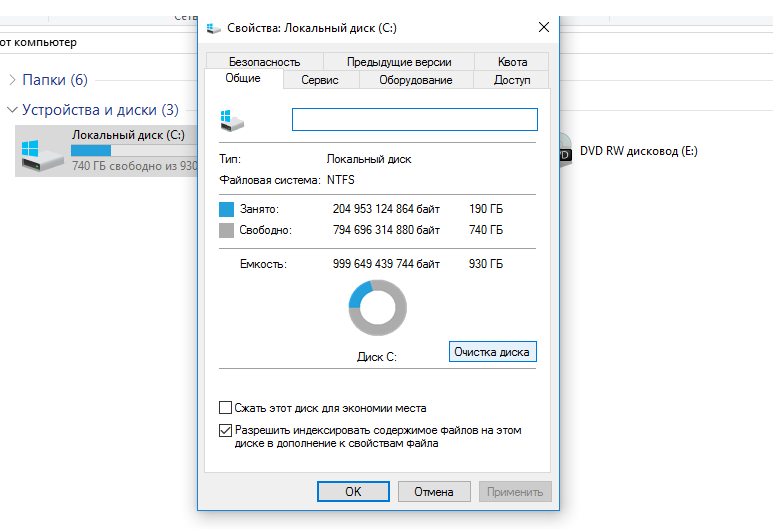Click the NTFS file system value
This screenshot has height=529, width=773.
341,180
